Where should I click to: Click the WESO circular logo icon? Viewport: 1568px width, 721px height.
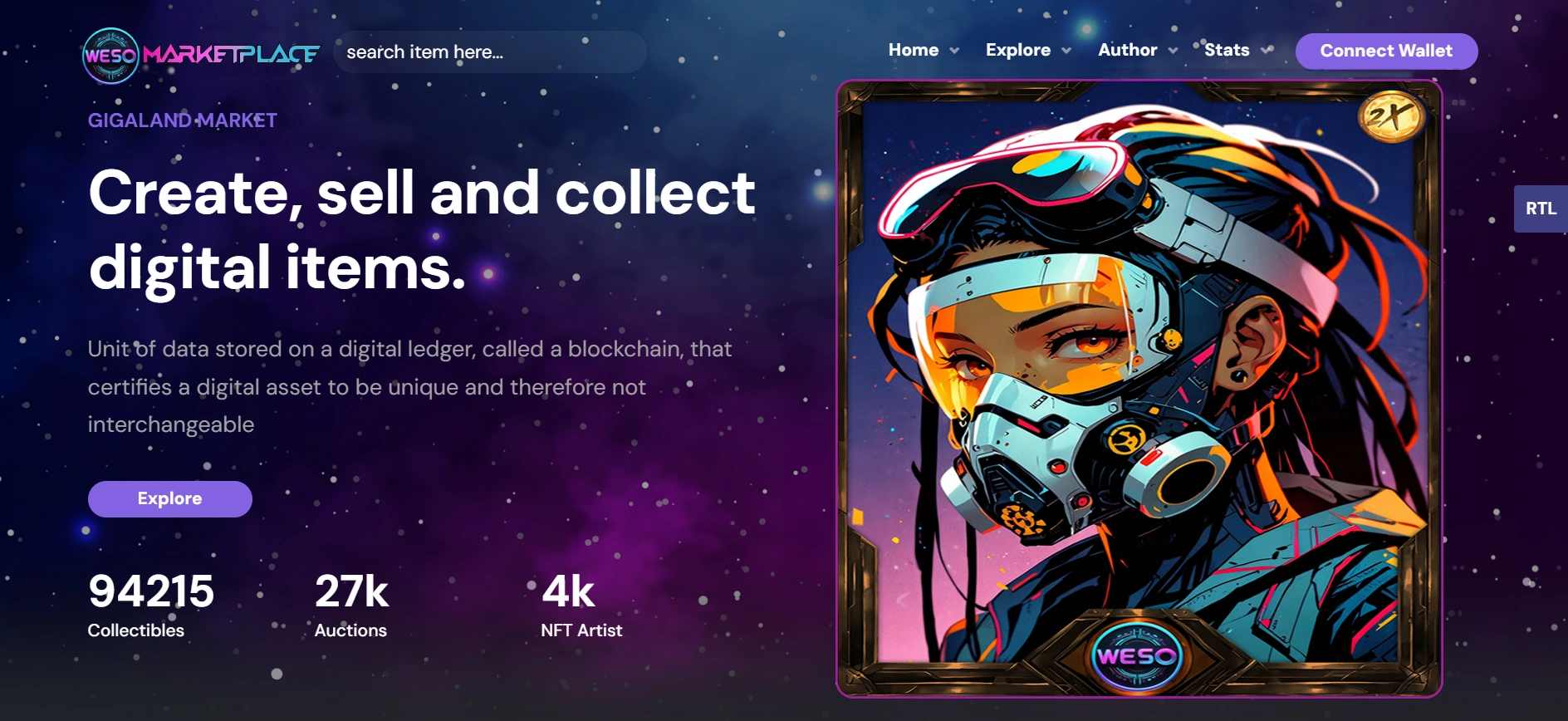(x=110, y=56)
